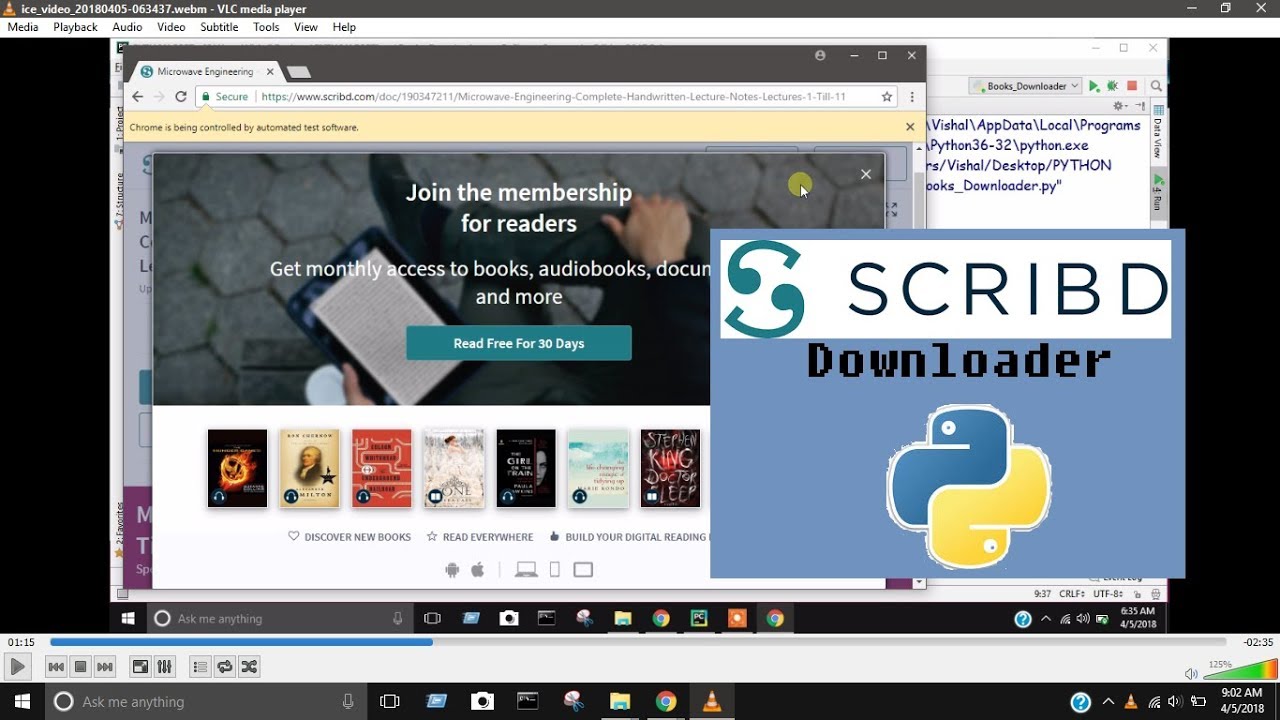Toggle VLC loop mode
Viewport: 1280px width, 720px height.
[x=225, y=667]
